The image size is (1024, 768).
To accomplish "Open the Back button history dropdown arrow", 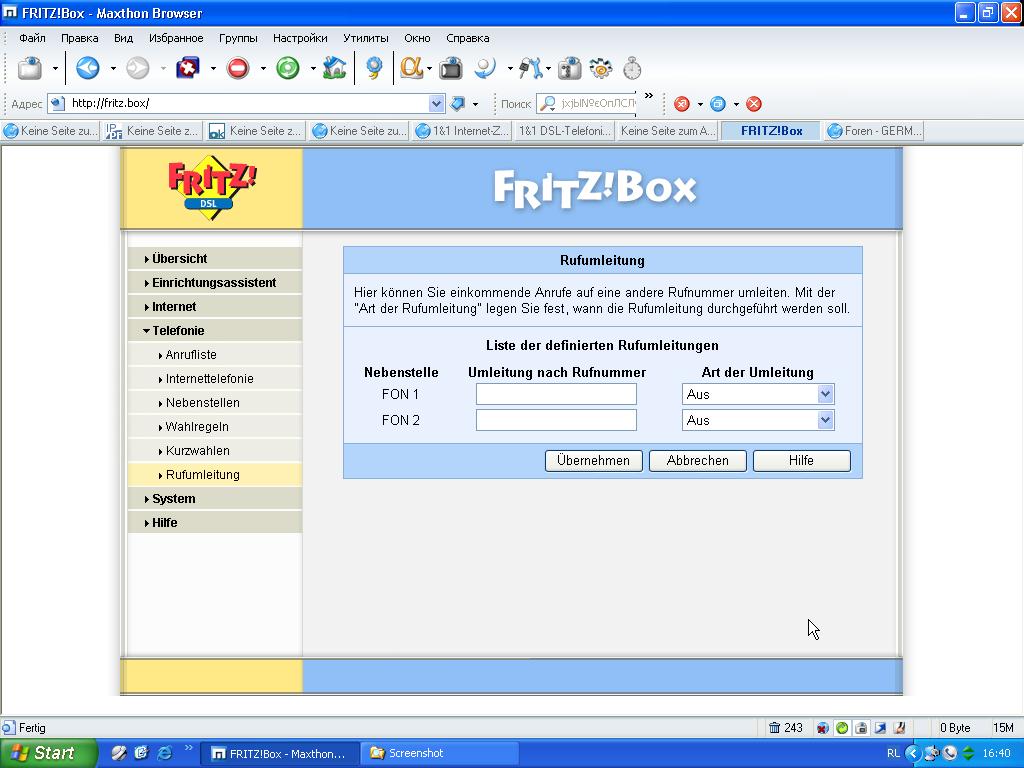I will (113, 68).
